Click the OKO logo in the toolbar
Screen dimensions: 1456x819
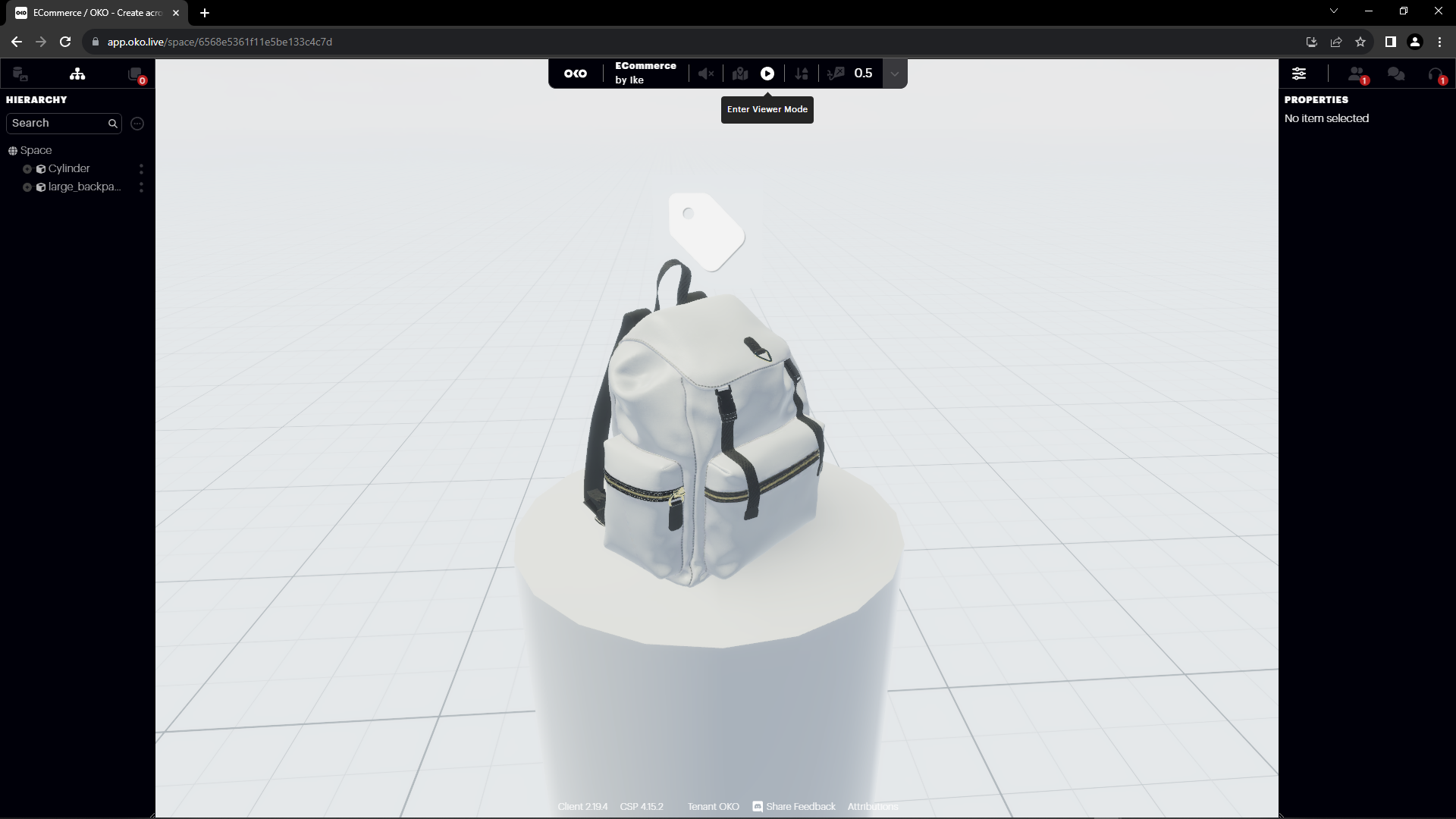click(576, 74)
